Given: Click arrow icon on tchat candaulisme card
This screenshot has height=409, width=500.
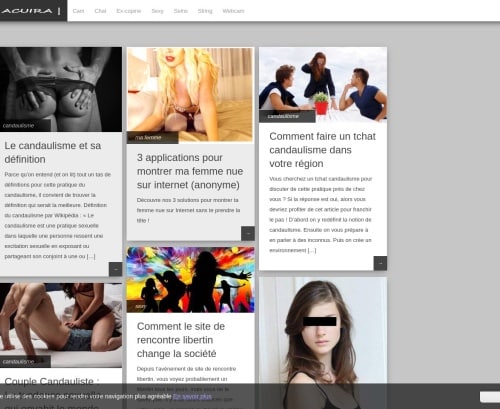Looking at the screenshot, I should click(380, 263).
